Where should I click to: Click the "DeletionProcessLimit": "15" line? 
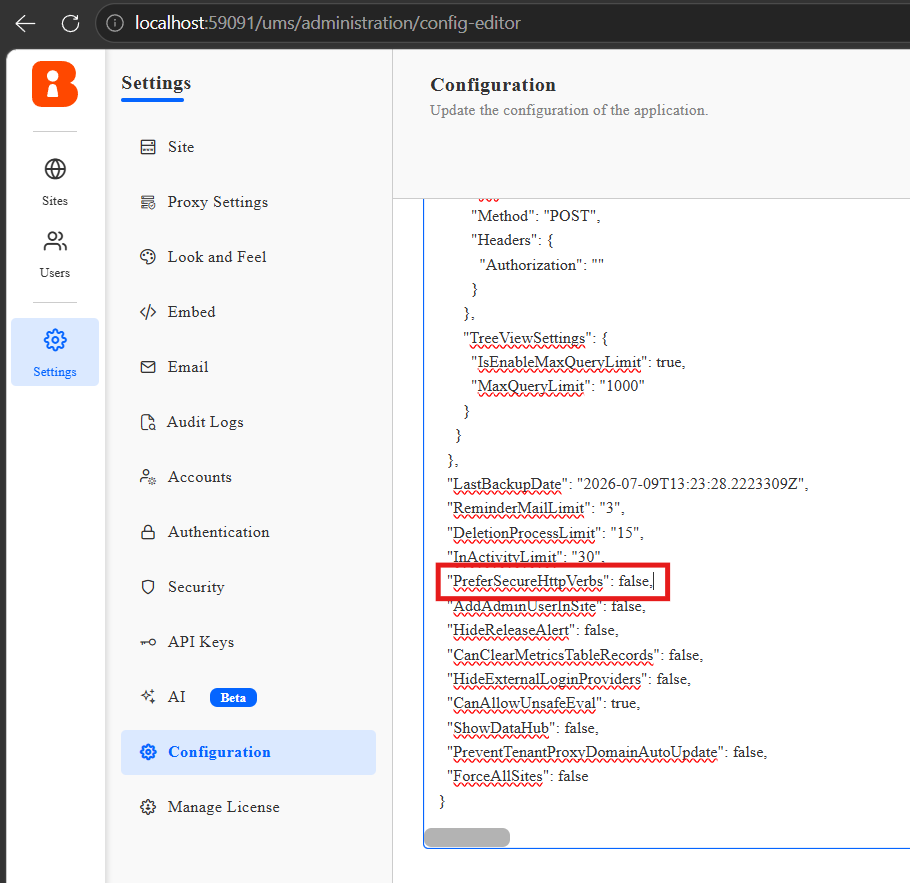[x=545, y=533]
